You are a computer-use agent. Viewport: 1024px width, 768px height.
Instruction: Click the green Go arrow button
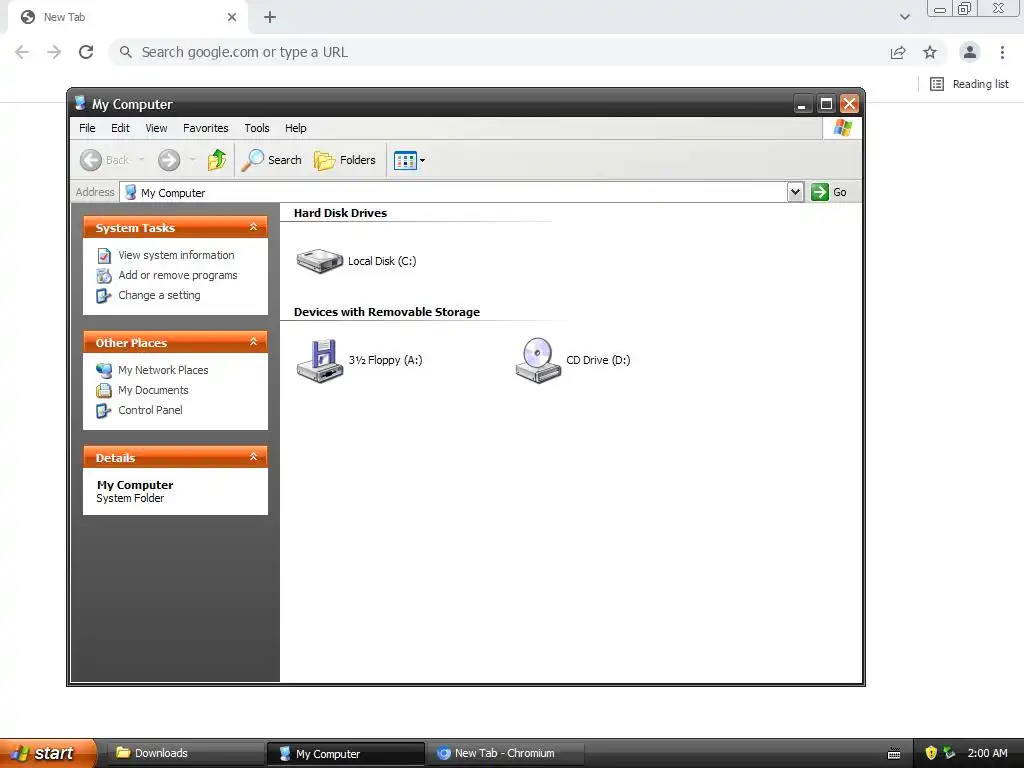pyautogui.click(x=820, y=192)
